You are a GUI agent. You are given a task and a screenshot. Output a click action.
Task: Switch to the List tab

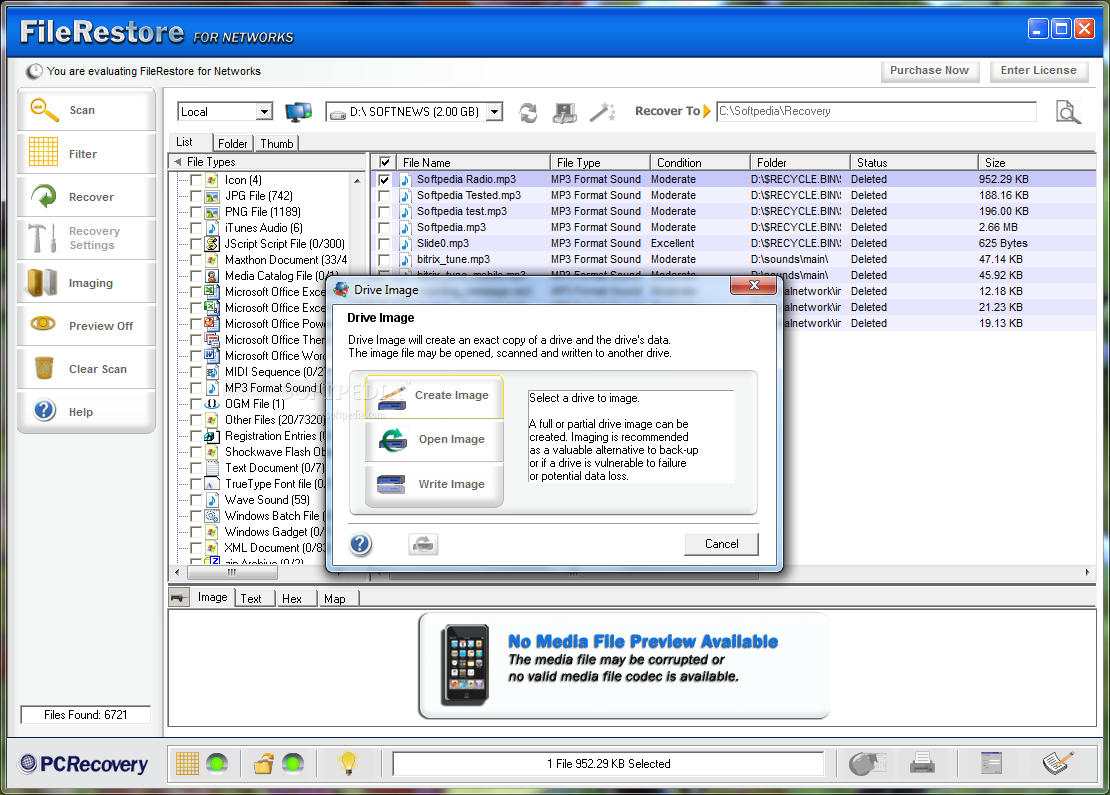[x=184, y=142]
